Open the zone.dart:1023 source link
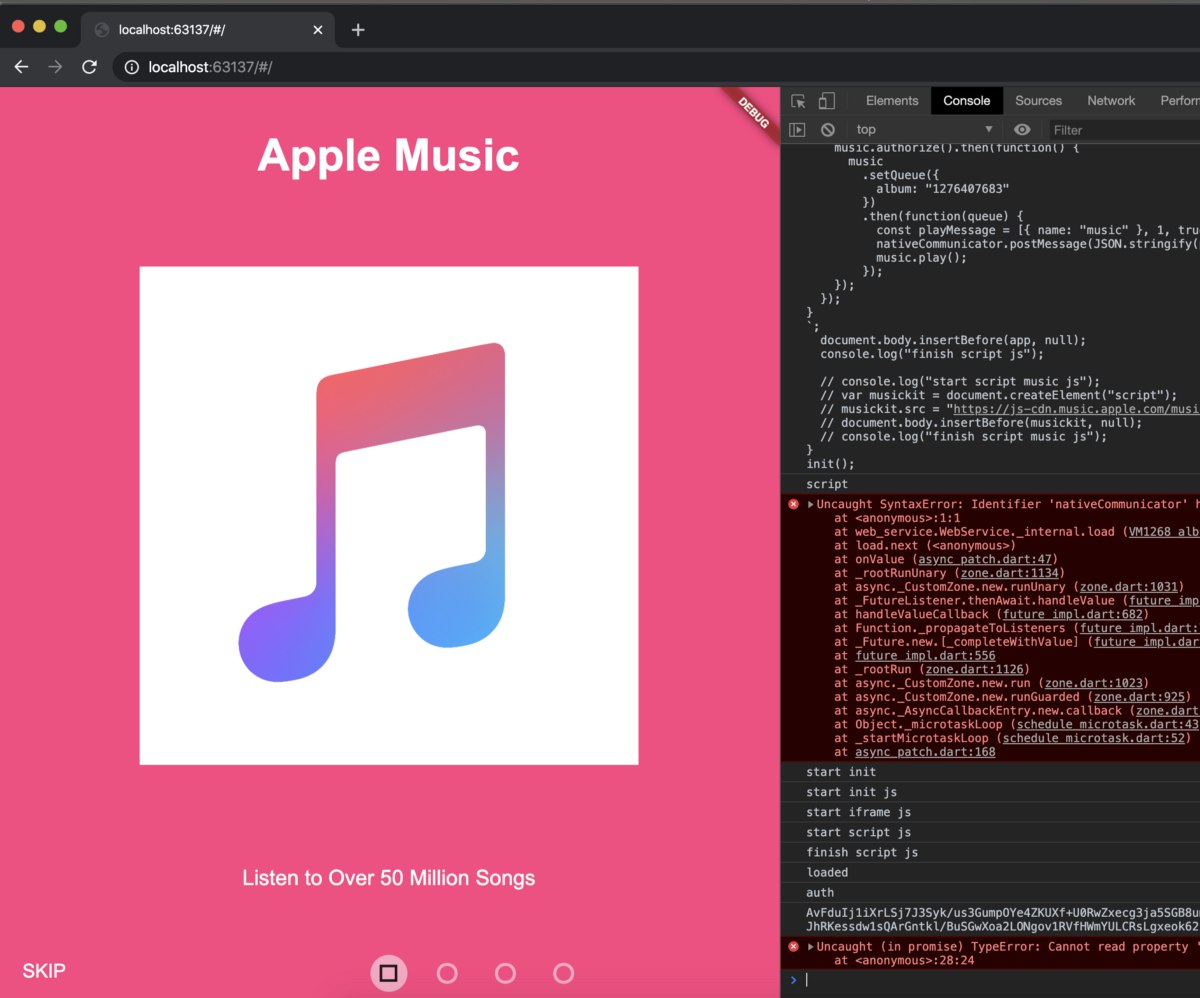The width and height of the screenshot is (1200, 998). tap(1094, 684)
